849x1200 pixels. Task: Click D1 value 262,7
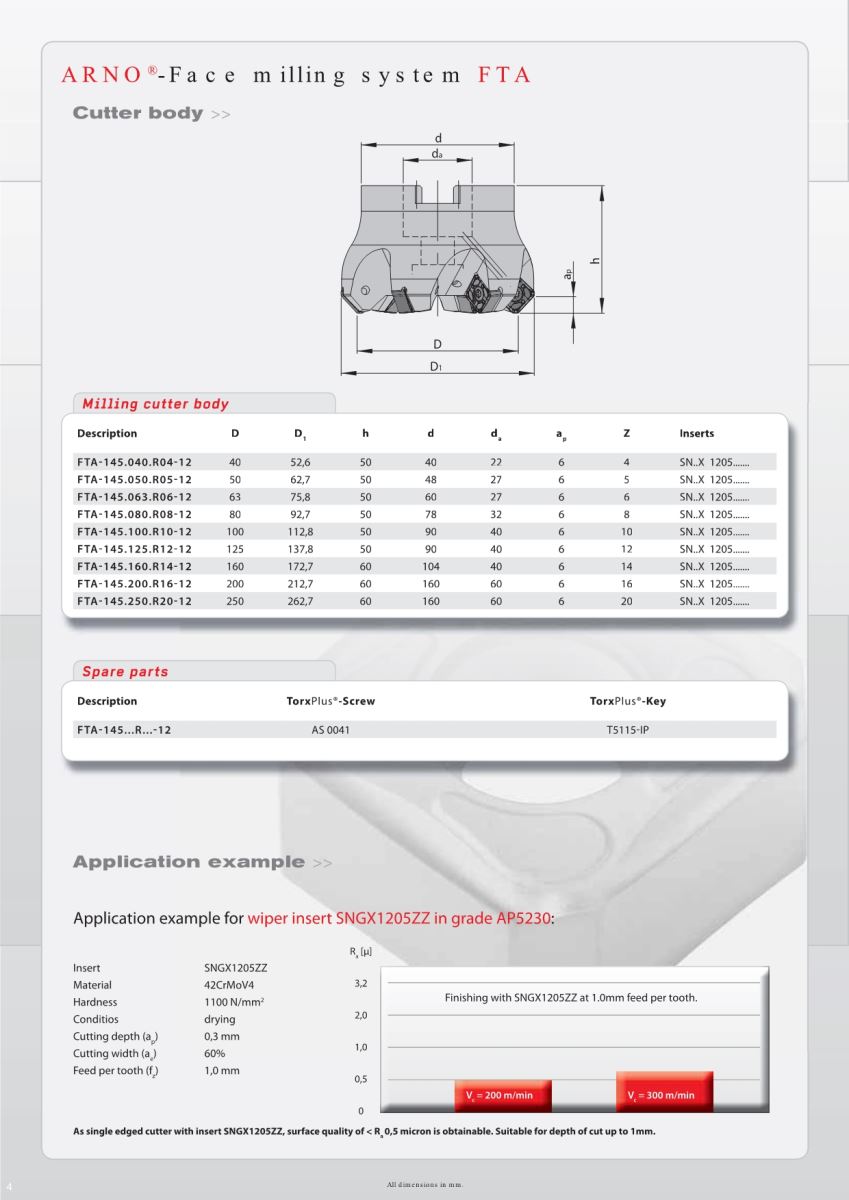point(301,602)
